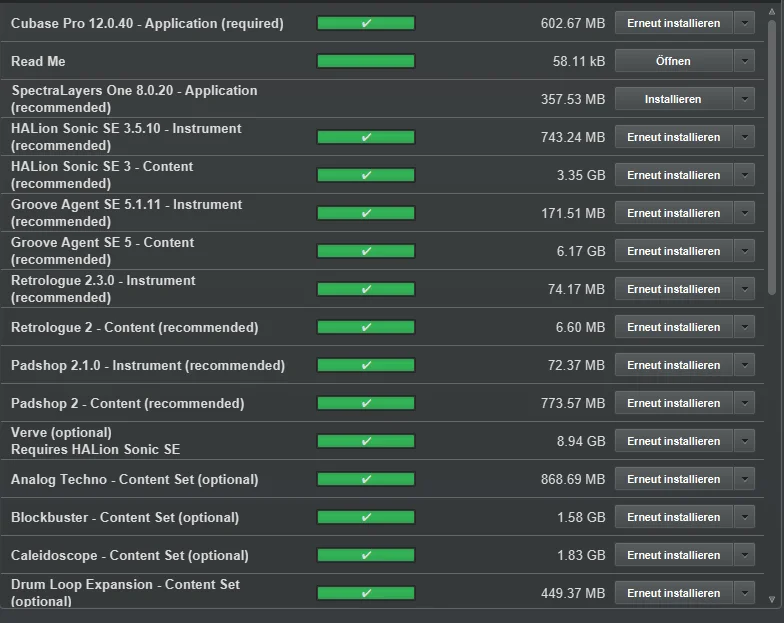Image resolution: width=784 pixels, height=623 pixels.
Task: Reinstall Retrologue 2 Content
Action: pyautogui.click(x=674, y=327)
